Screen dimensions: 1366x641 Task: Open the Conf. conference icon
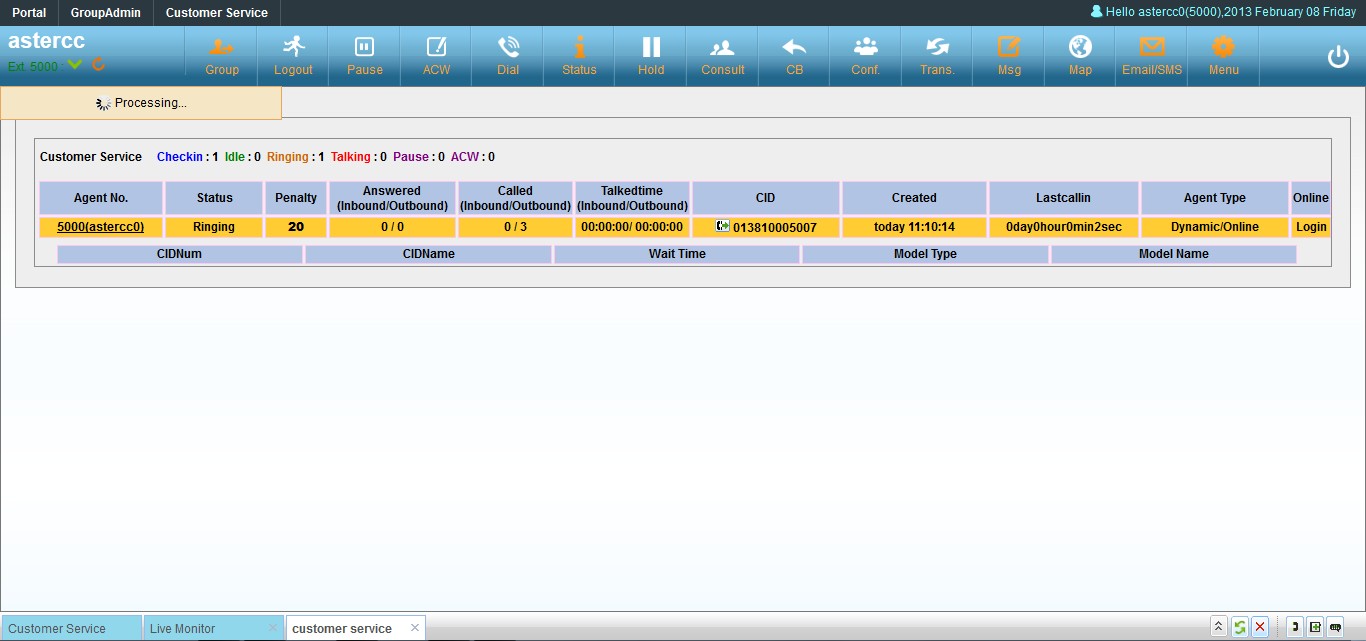[865, 55]
